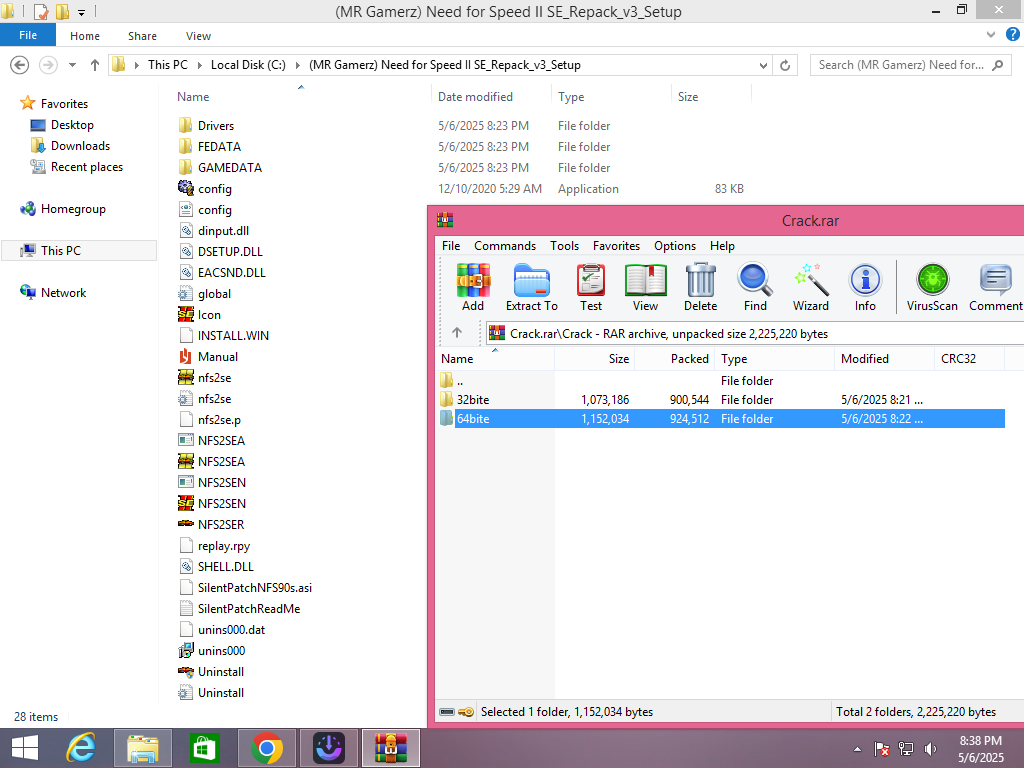1024x768 pixels.
Task: Sort WinRAR list by CRC32 column
Action: click(x=969, y=359)
